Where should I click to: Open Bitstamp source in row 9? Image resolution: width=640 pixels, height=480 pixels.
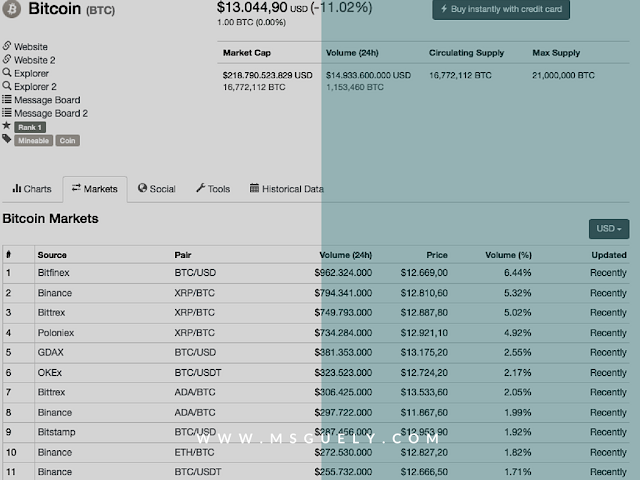click(x=56, y=432)
